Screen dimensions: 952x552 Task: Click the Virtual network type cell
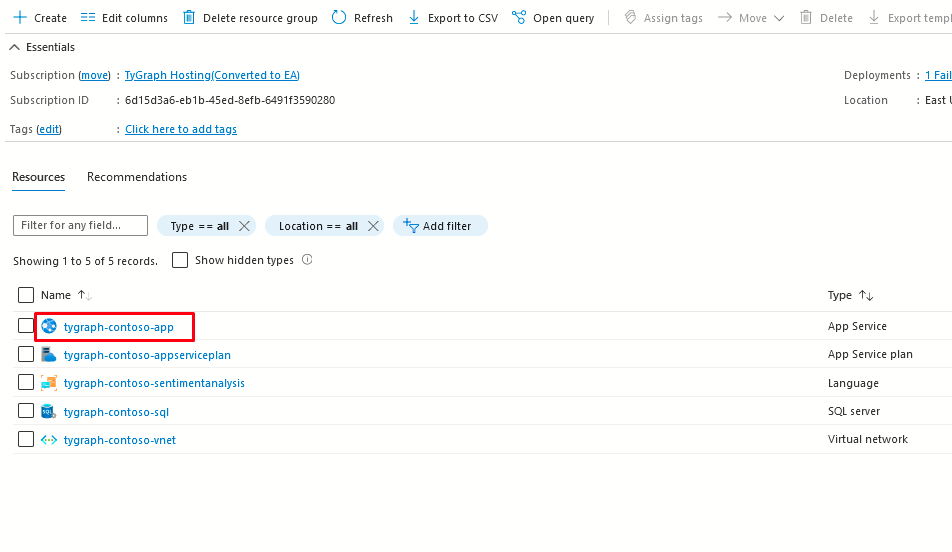click(x=868, y=439)
